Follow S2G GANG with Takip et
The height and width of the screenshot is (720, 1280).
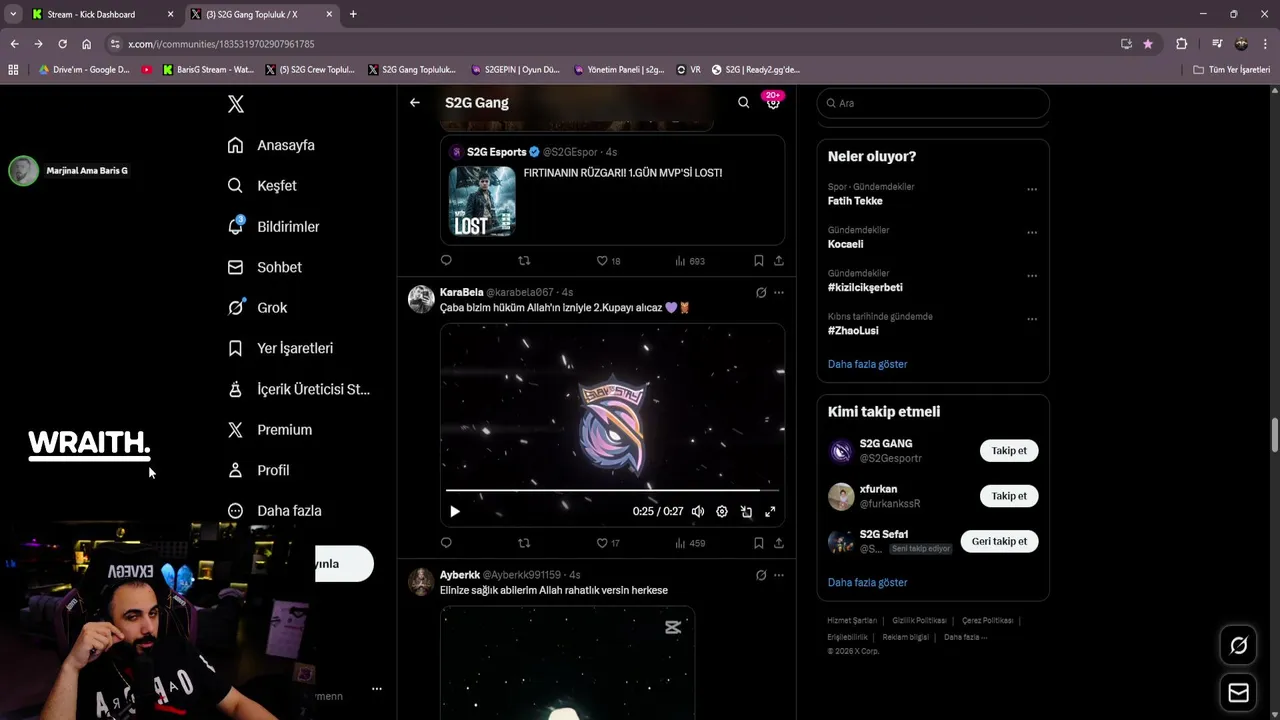(1009, 450)
